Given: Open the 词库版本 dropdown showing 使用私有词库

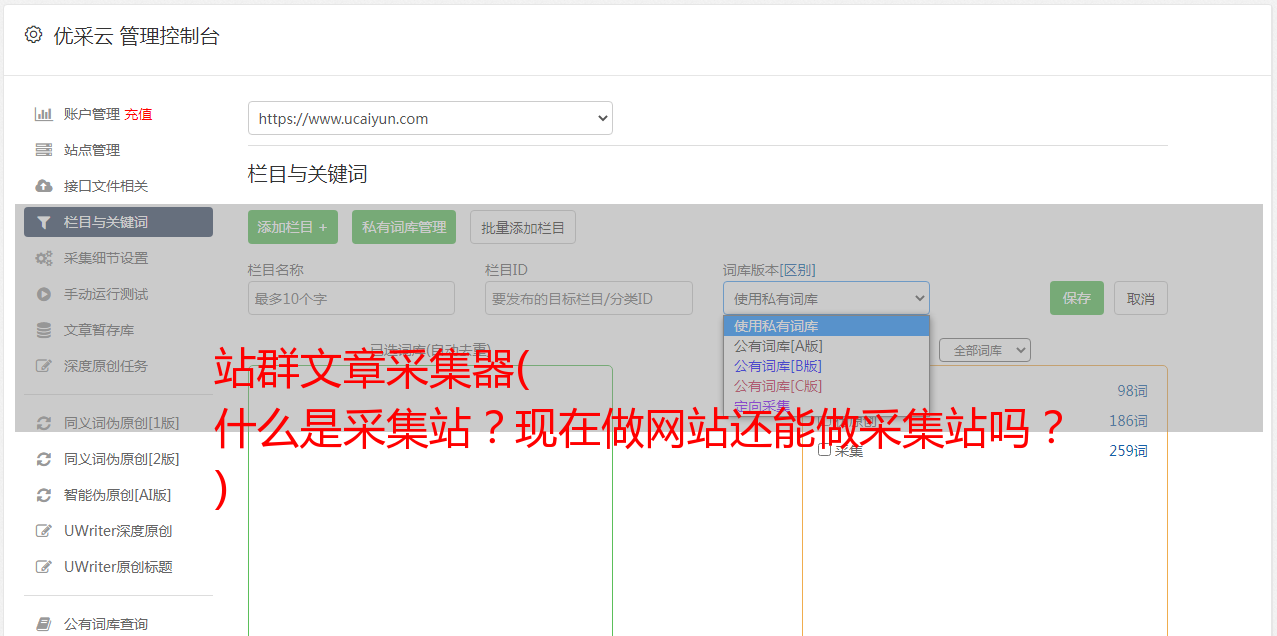Looking at the screenshot, I should (826, 298).
